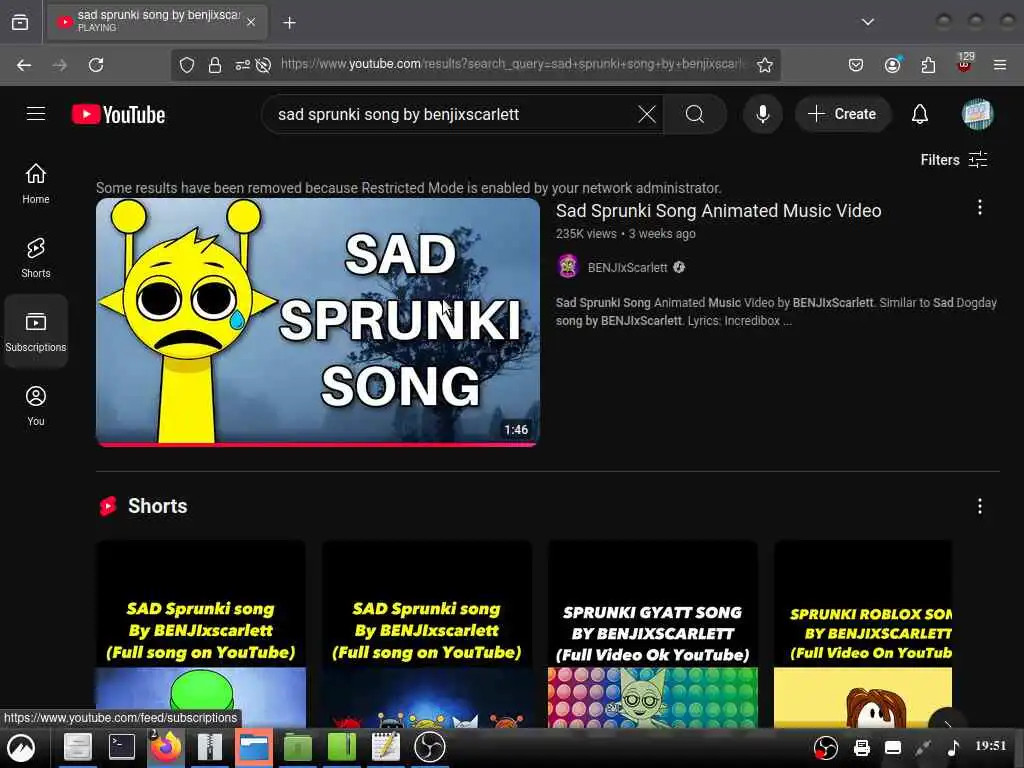Image resolution: width=1024 pixels, height=768 pixels.
Task: Open the You section in sidebar
Action: pos(36,406)
